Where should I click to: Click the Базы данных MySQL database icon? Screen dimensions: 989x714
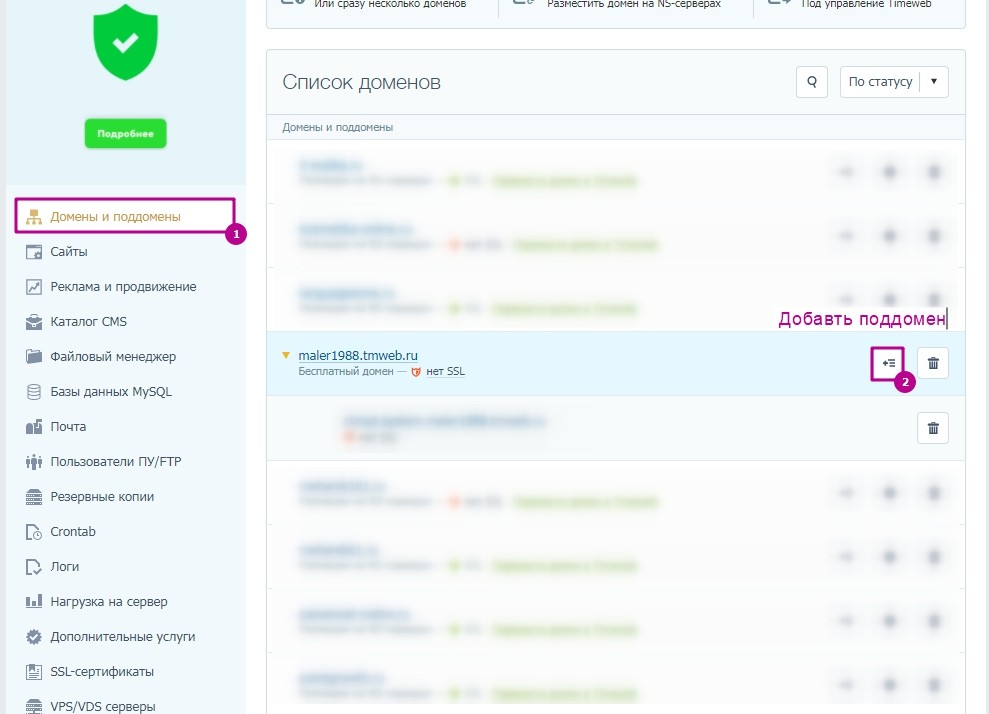pyautogui.click(x=33, y=392)
